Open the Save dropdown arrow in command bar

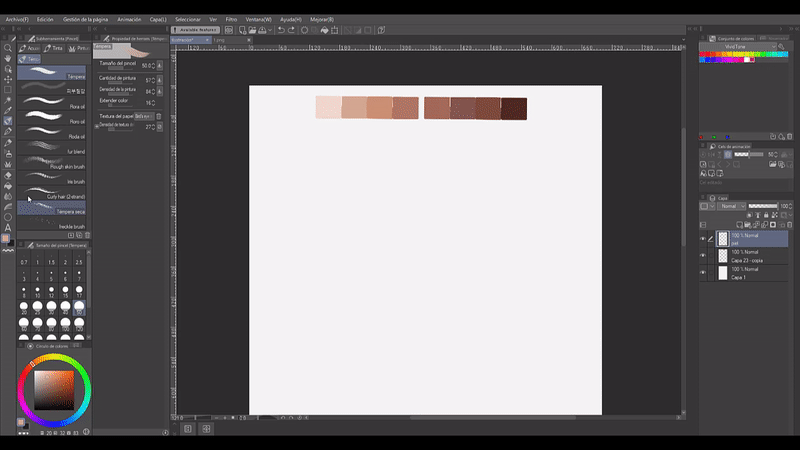tap(270, 30)
